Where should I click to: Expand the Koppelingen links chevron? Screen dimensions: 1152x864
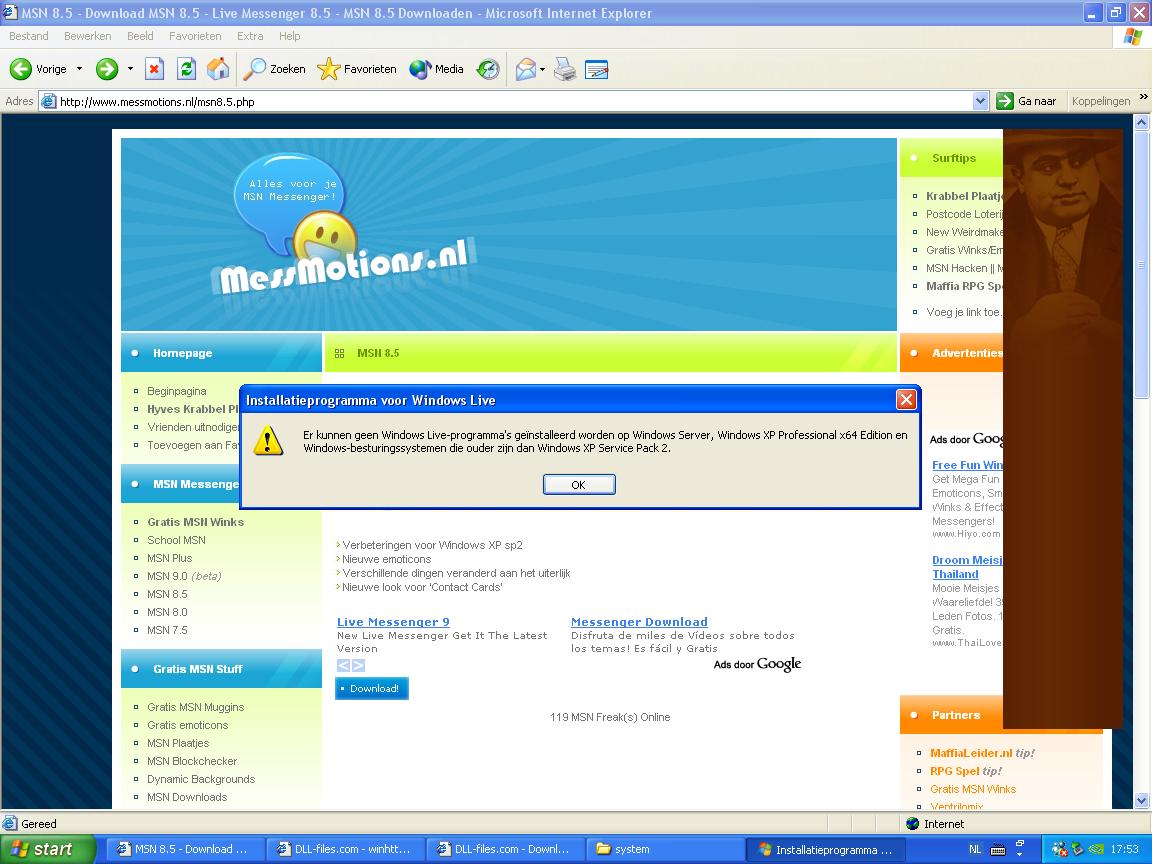(x=1143, y=96)
